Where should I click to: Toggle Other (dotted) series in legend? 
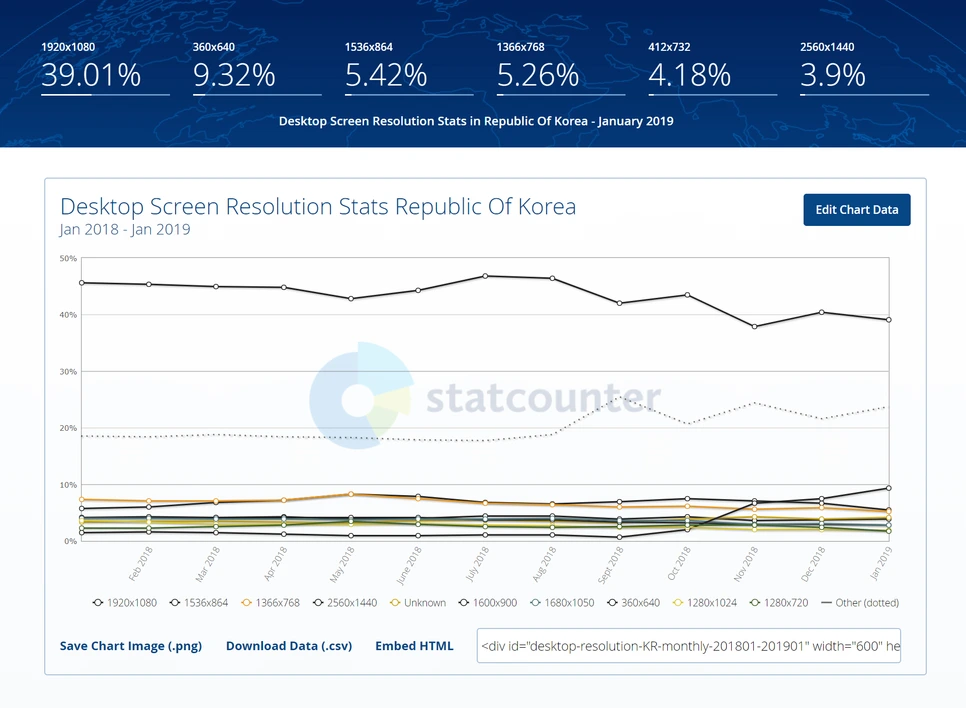[x=860, y=603]
